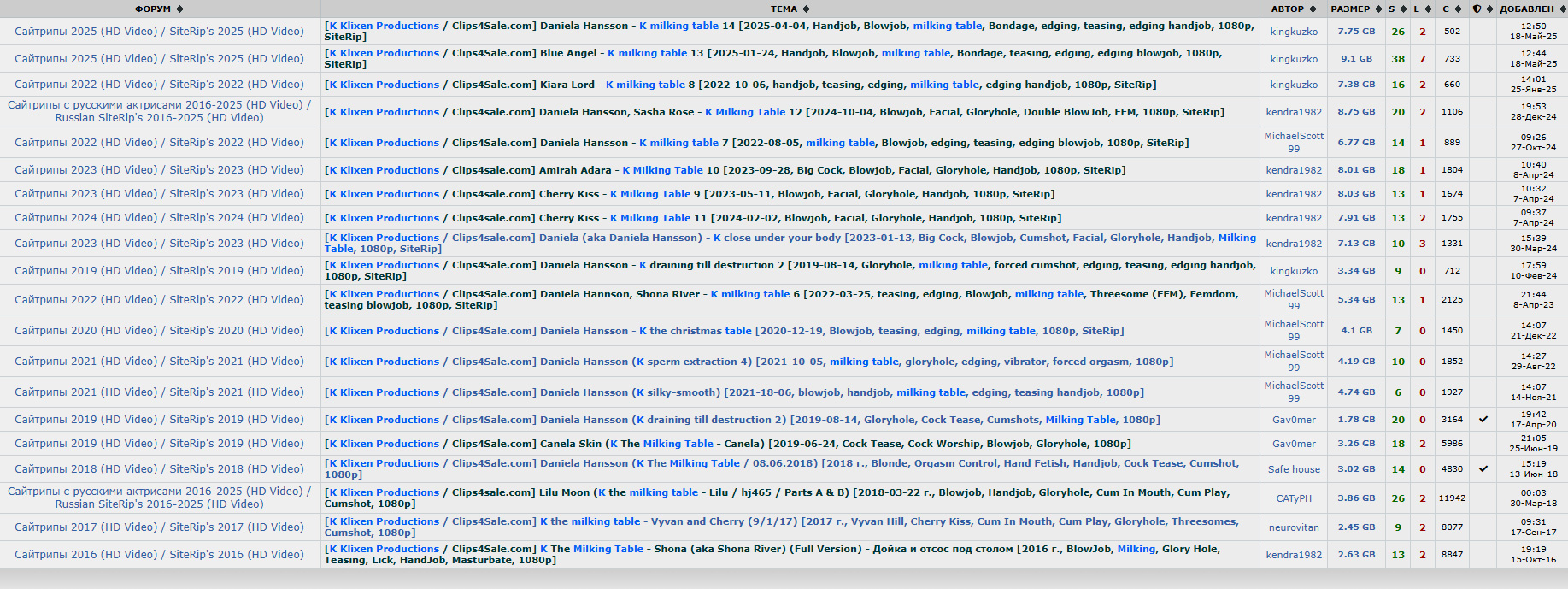Viewport: 1568px width, 589px height.
Task: Download the 6.77 GB torrent
Action: [1356, 143]
